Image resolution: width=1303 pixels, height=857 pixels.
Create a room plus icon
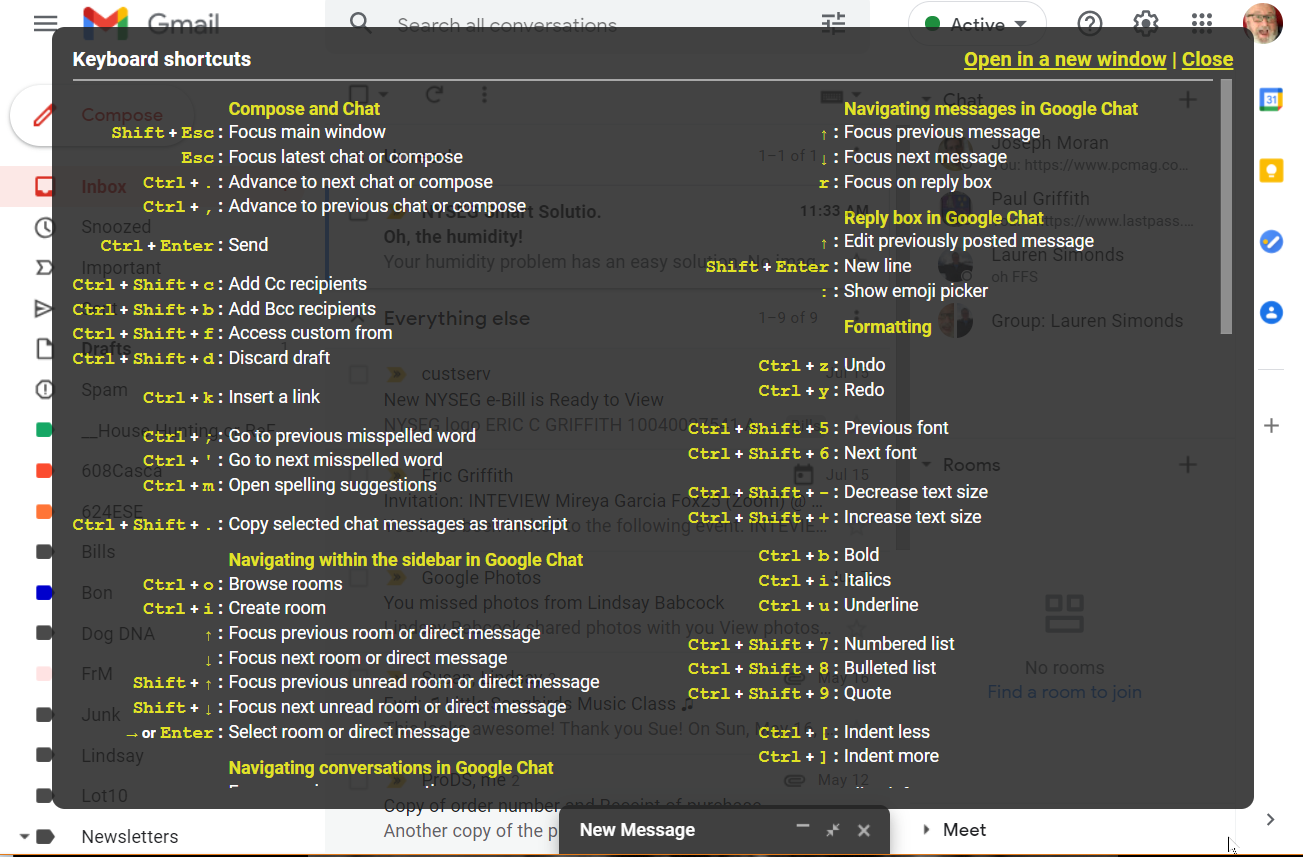click(1188, 464)
